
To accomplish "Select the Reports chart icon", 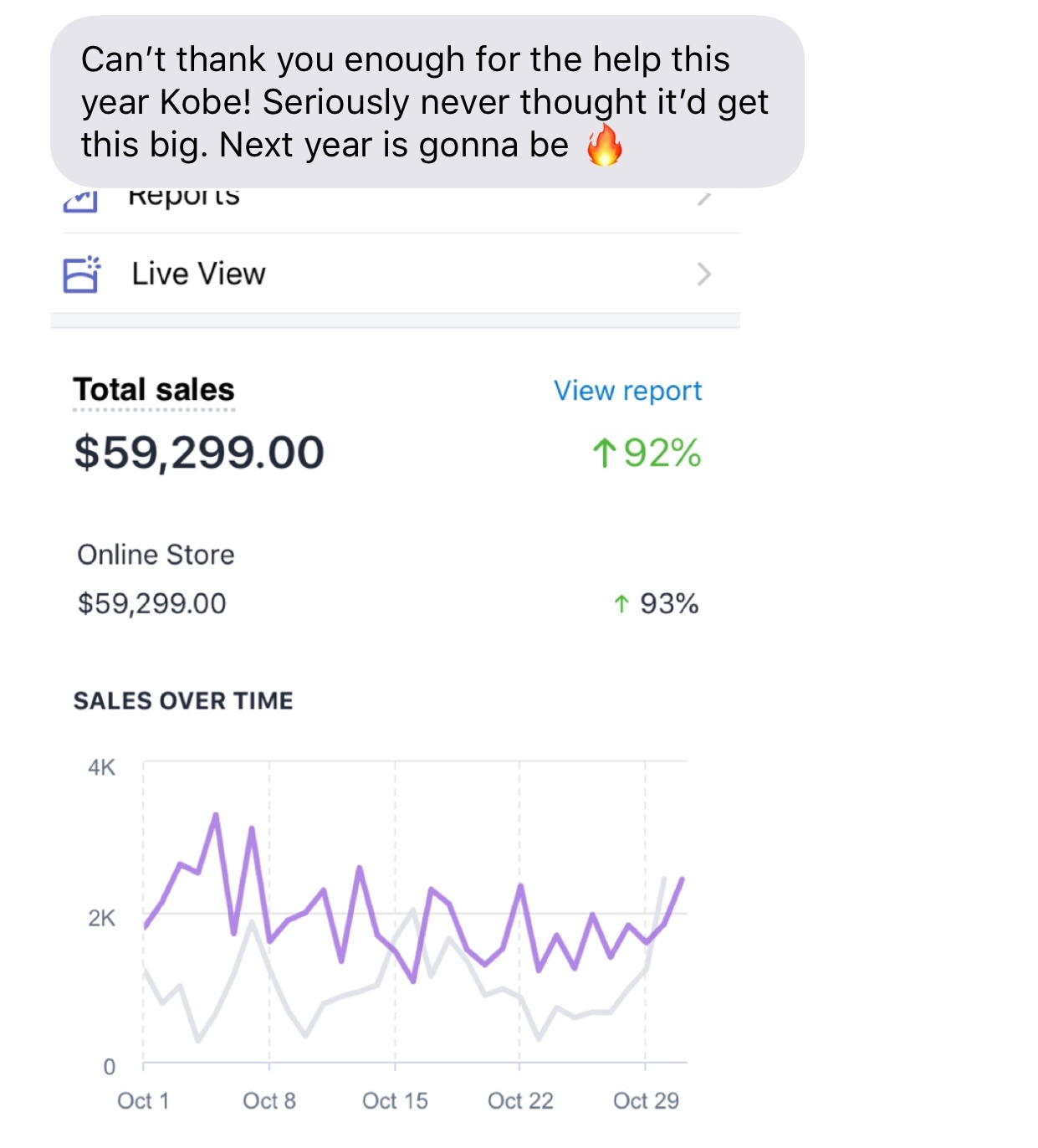I will point(80,200).
